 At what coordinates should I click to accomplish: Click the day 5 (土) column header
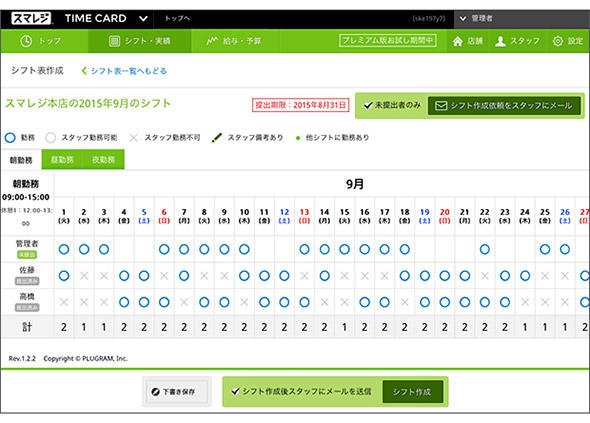(144, 216)
